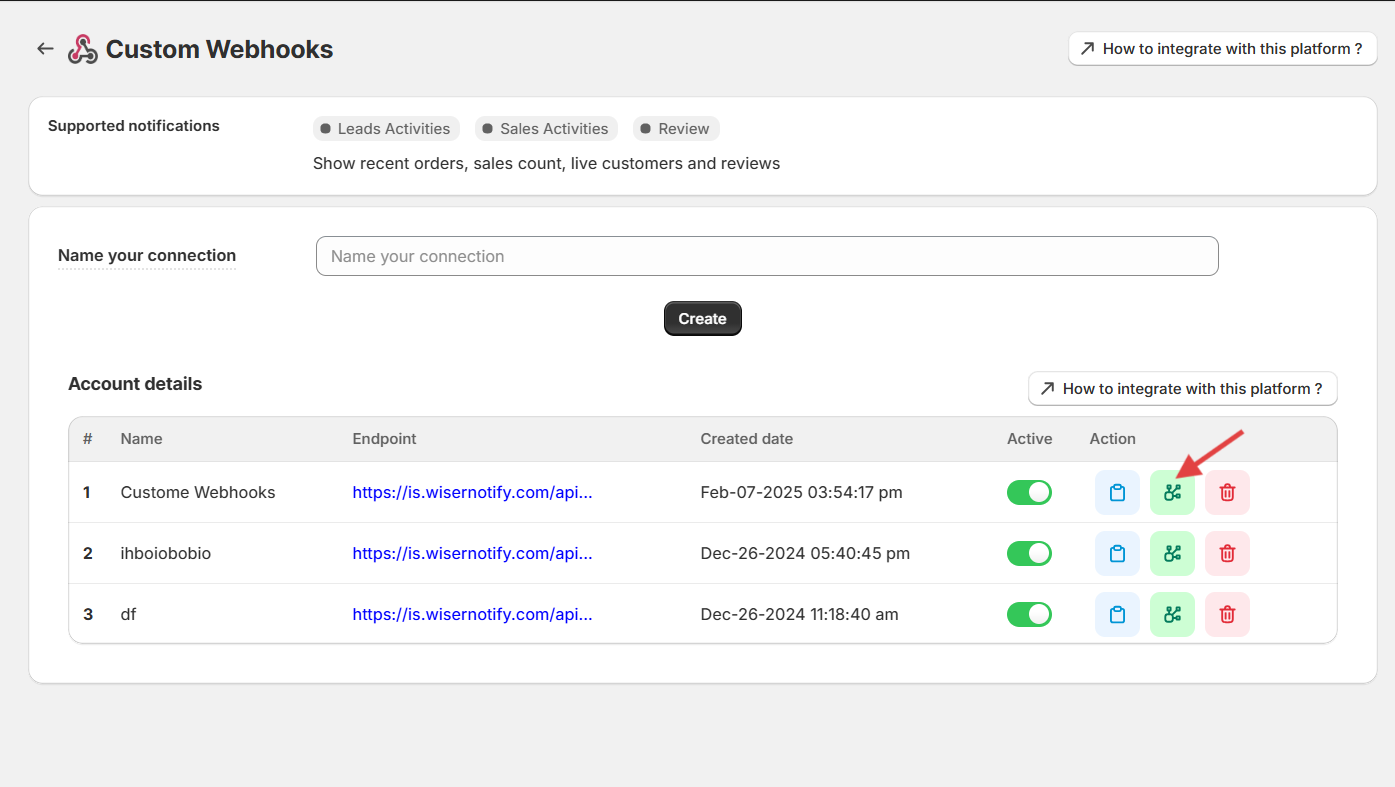Open endpoint link for ihboiobobio

pyautogui.click(x=472, y=553)
